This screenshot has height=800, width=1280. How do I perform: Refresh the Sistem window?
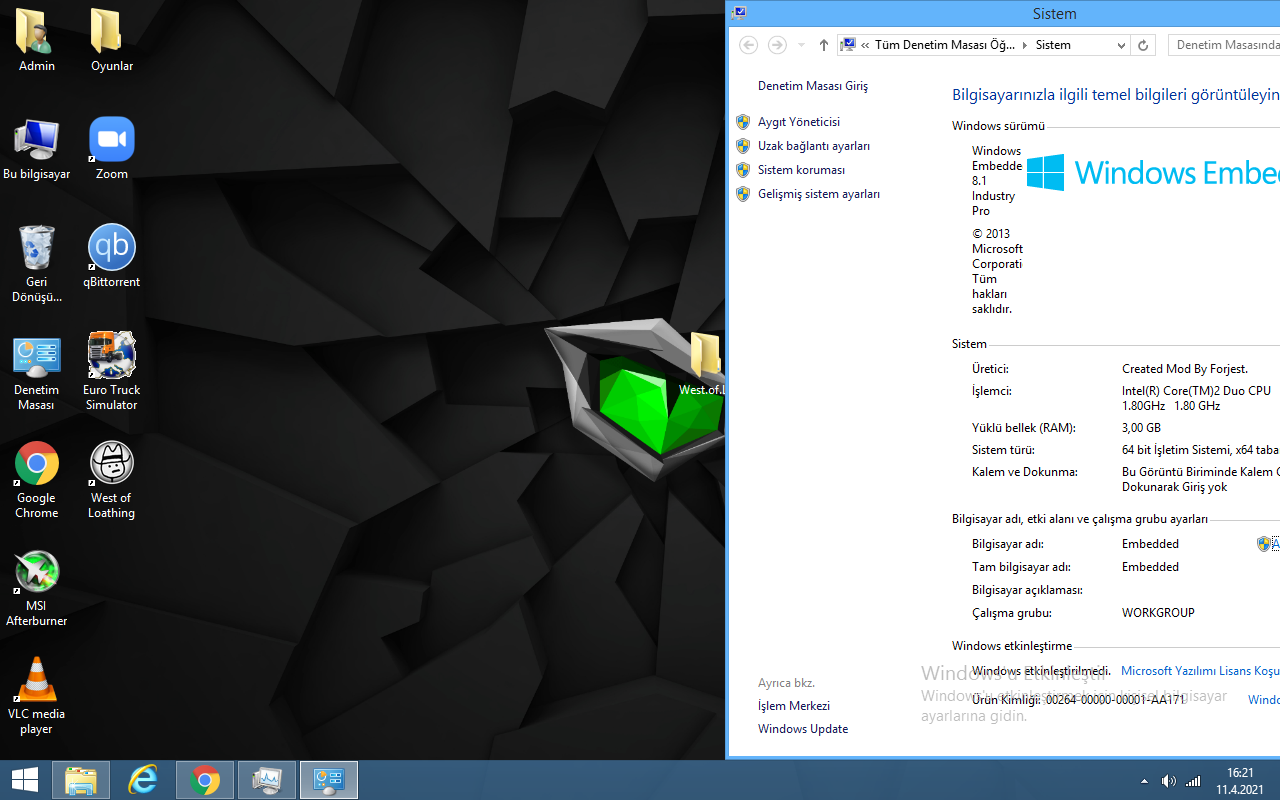pyautogui.click(x=1144, y=45)
